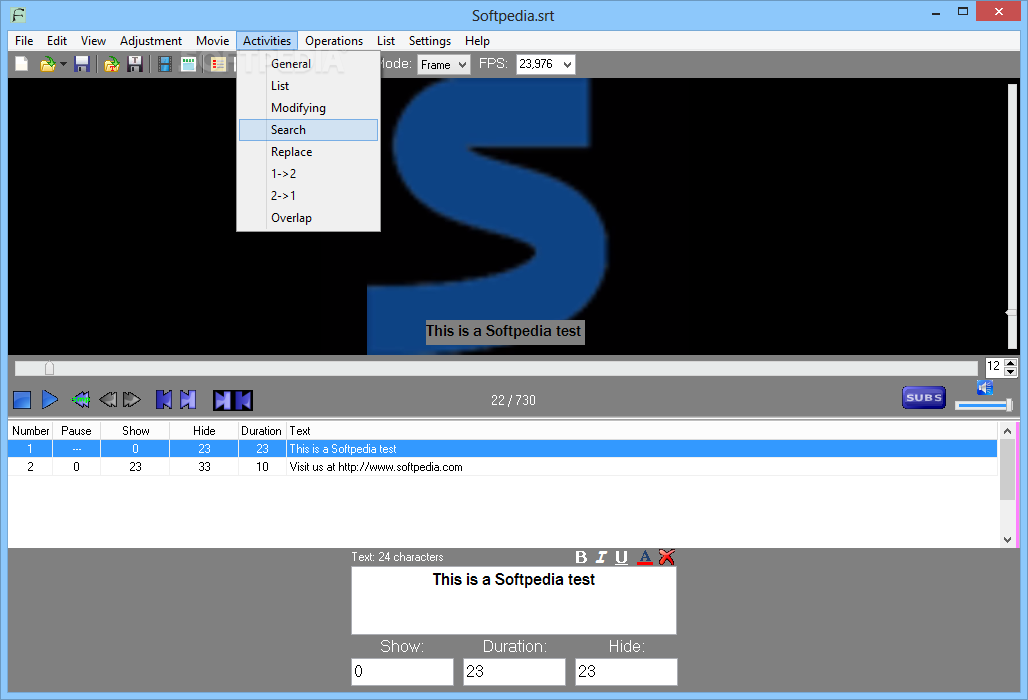Screen dimensions: 1028x700
Task: Open the Edit menu
Action: pos(57,41)
